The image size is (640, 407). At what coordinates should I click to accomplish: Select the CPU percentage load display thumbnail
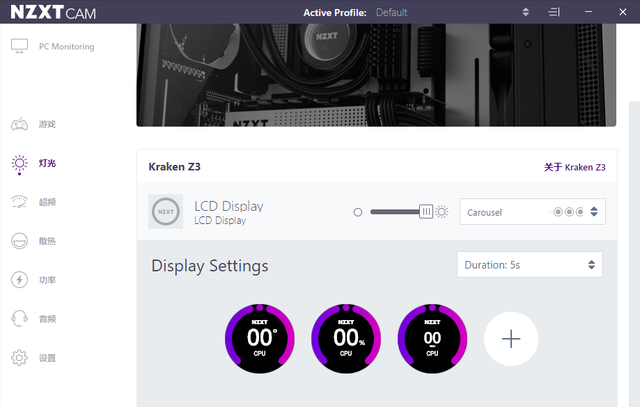[x=346, y=338]
